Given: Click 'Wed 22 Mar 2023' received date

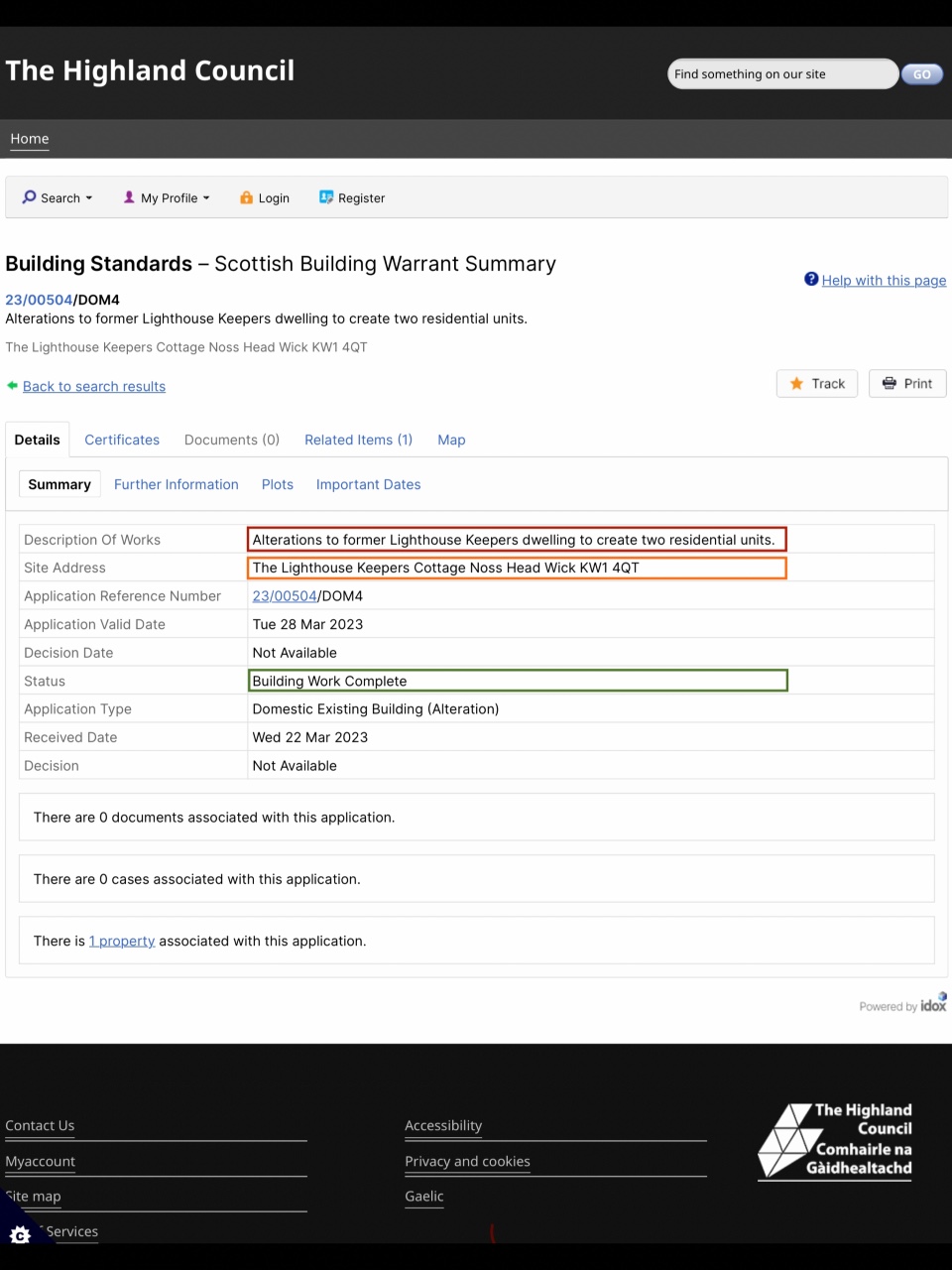Looking at the screenshot, I should pyautogui.click(x=310, y=737).
